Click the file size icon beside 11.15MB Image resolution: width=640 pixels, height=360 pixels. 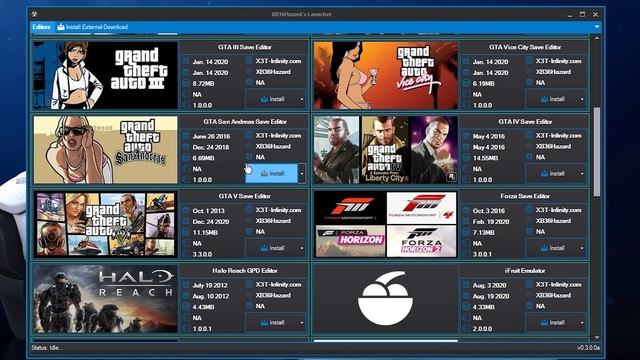[186, 232]
